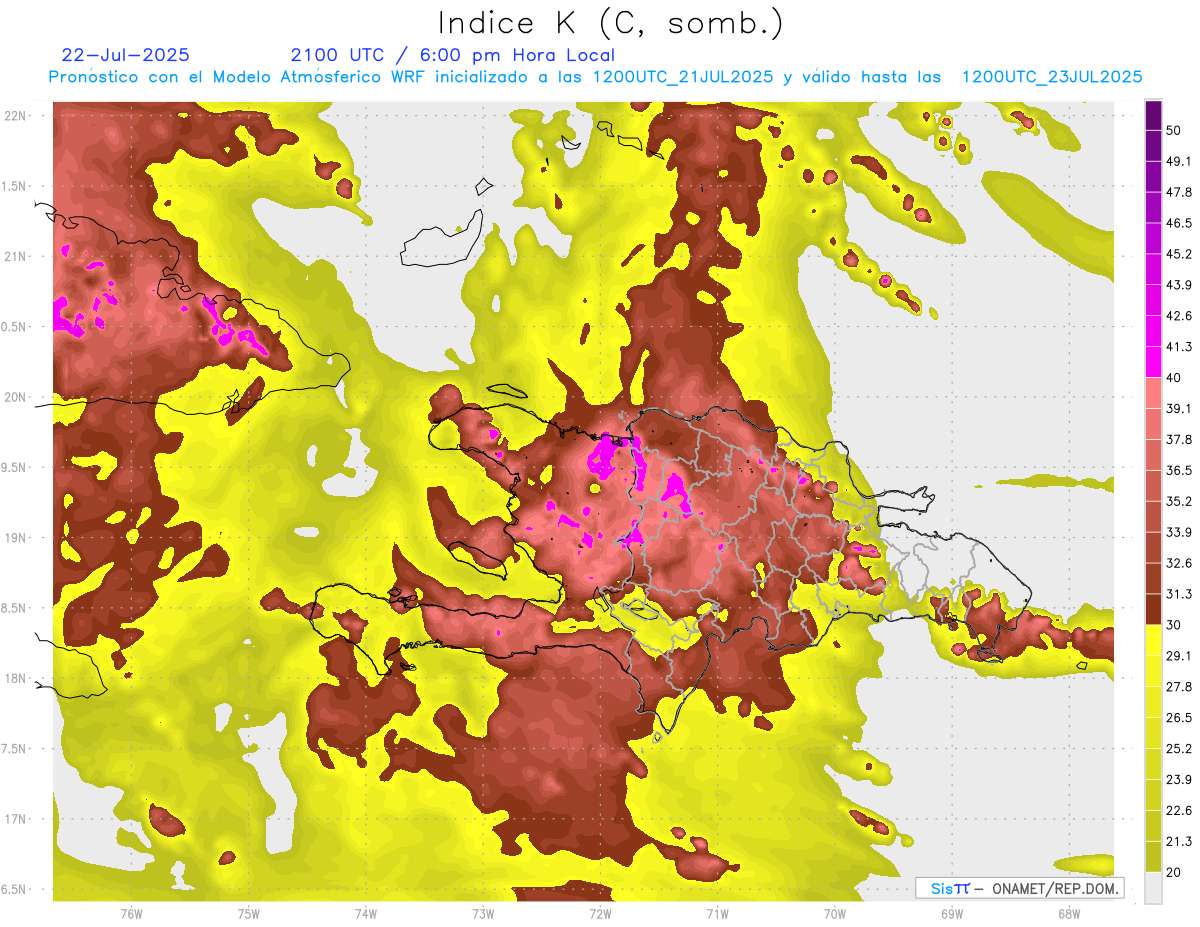Click the legend value "25.2"
The width and height of the screenshot is (1200, 927).
1179,749
